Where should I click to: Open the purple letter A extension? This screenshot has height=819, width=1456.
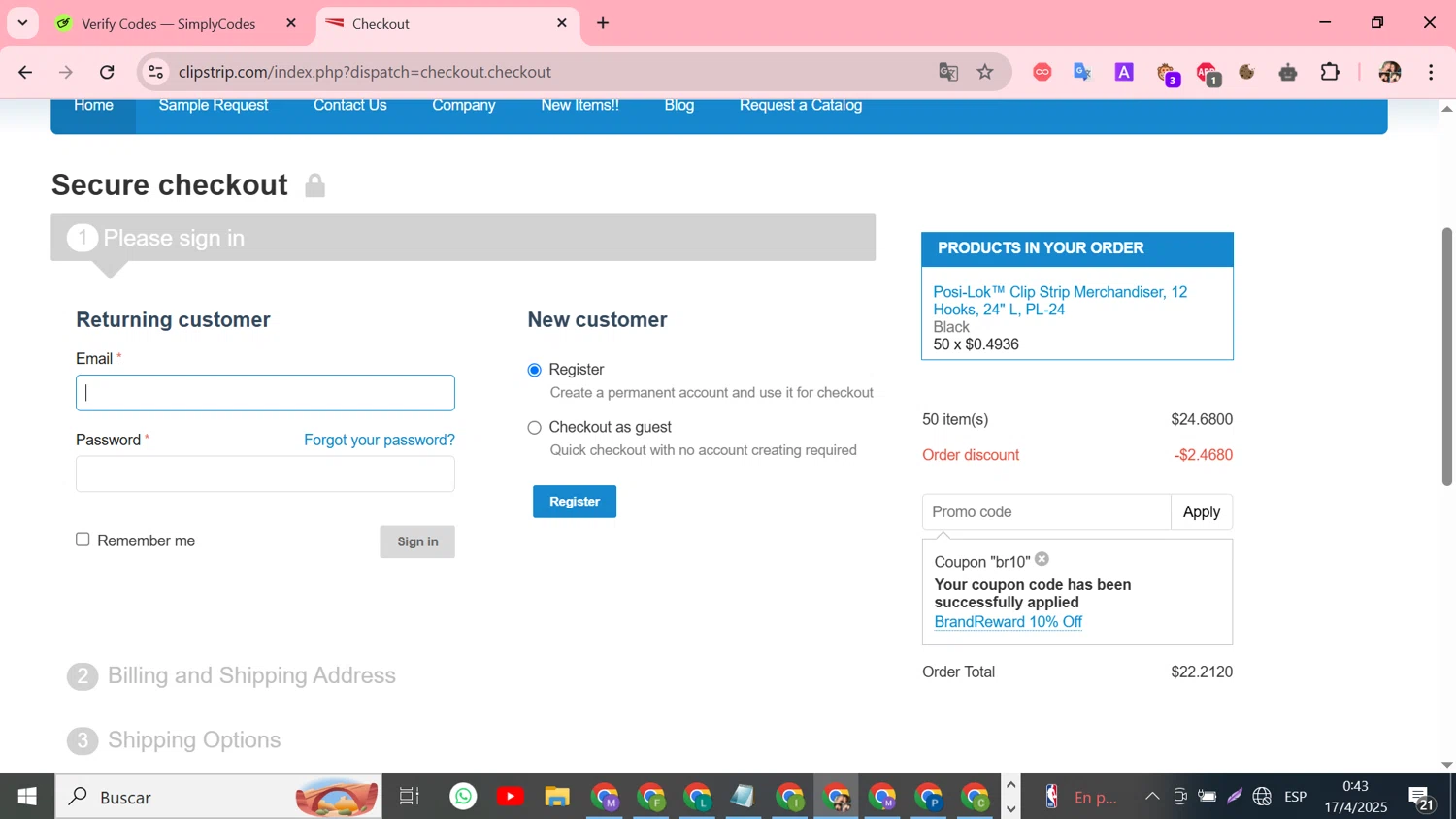[x=1124, y=72]
